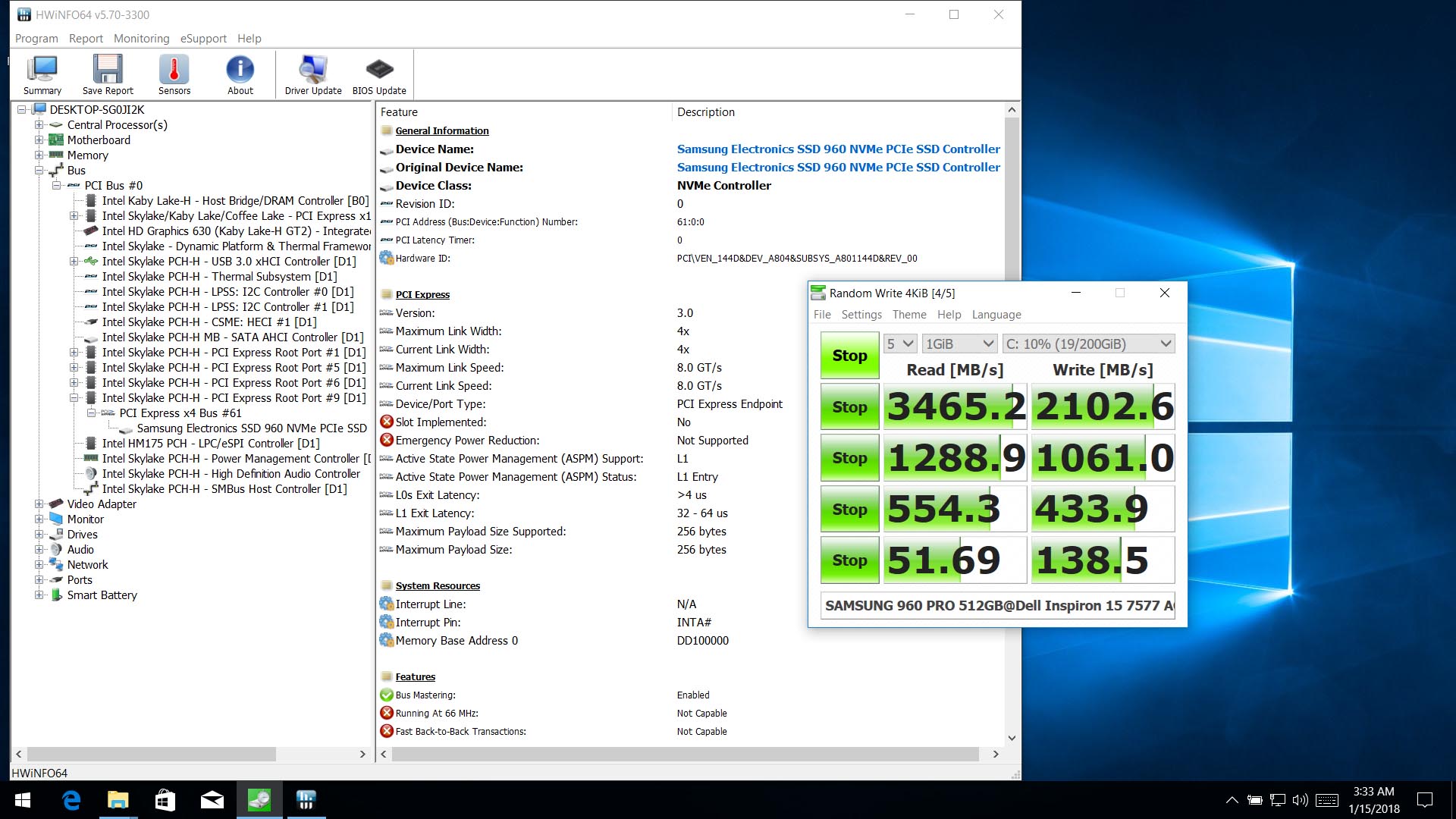Show hidden tray icons chevron

click(x=1232, y=800)
